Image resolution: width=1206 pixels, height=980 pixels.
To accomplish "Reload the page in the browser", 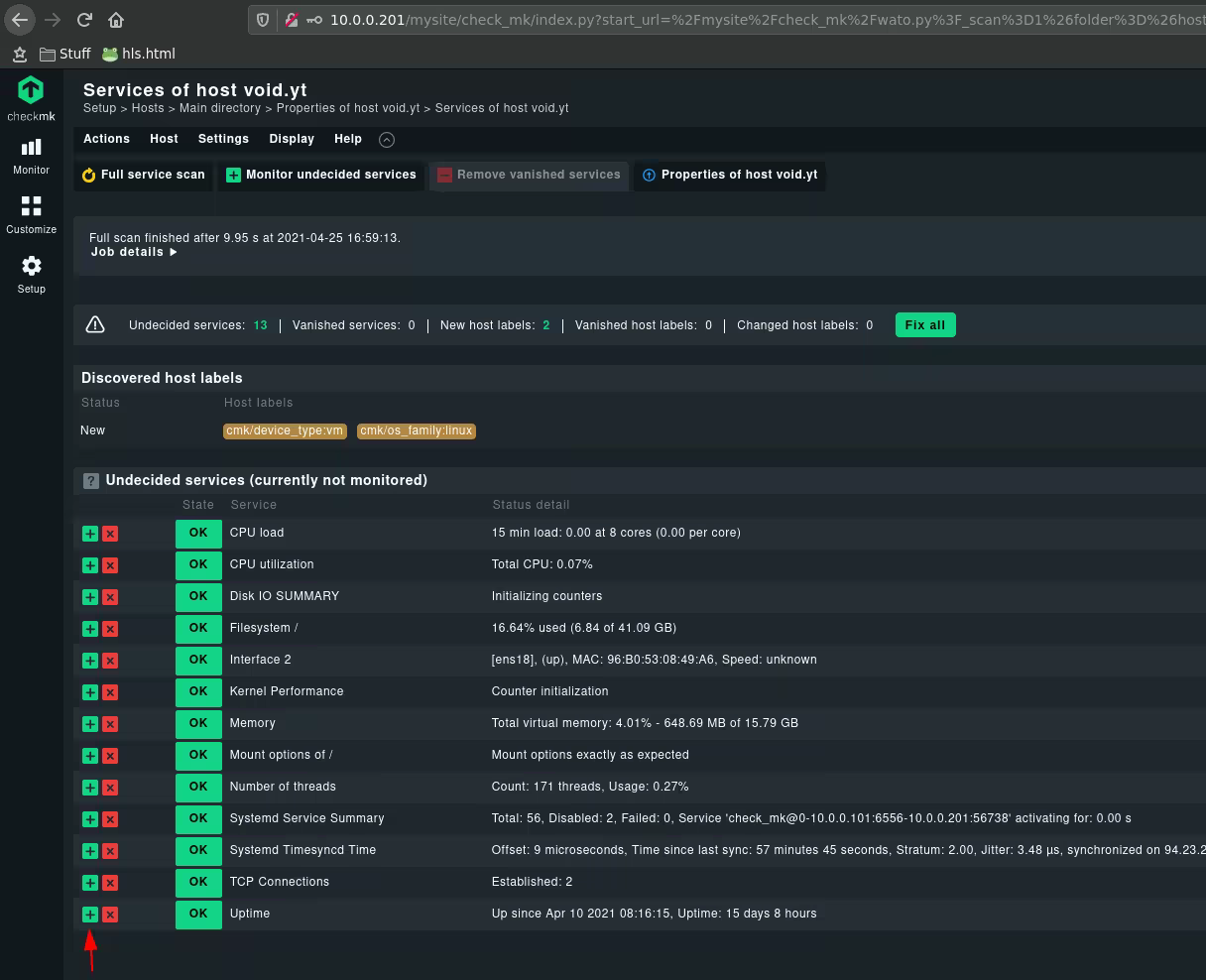I will pos(84,19).
